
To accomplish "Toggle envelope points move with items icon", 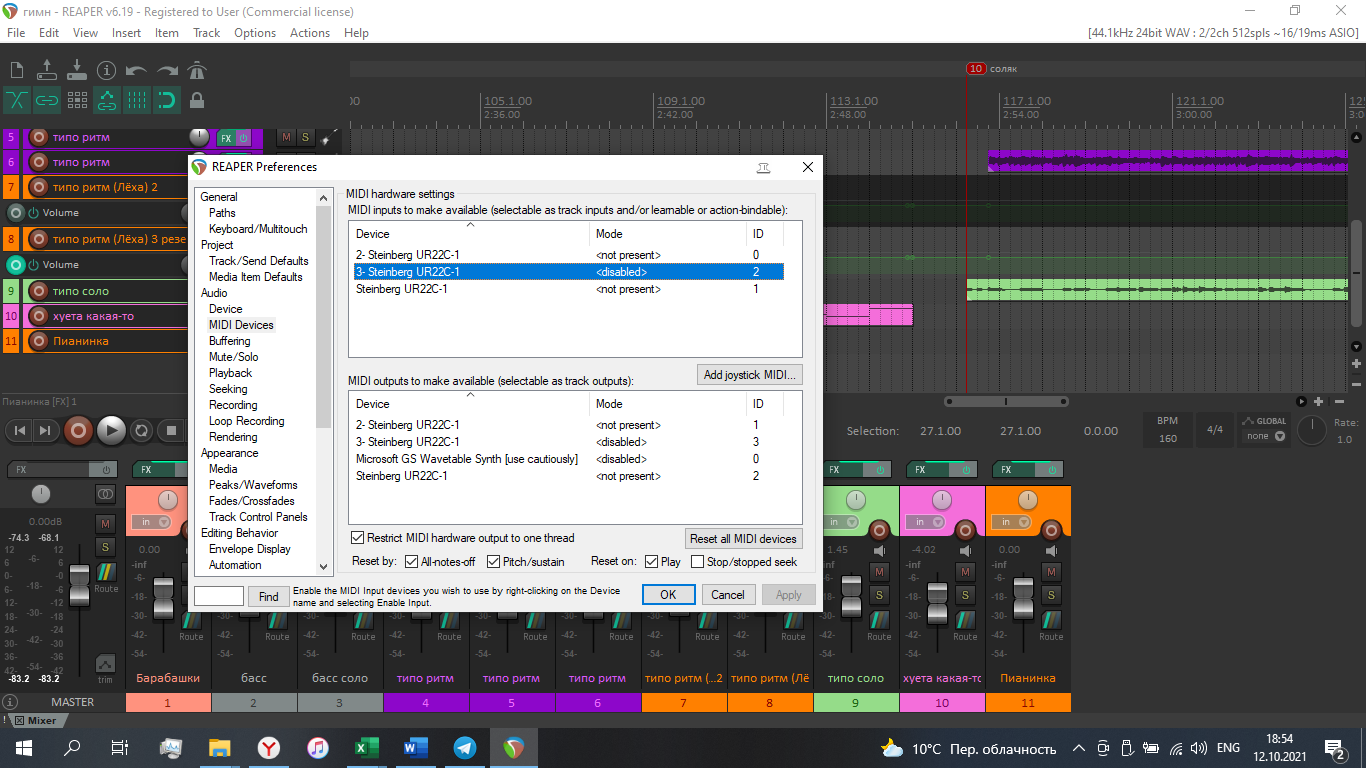I will 107,100.
